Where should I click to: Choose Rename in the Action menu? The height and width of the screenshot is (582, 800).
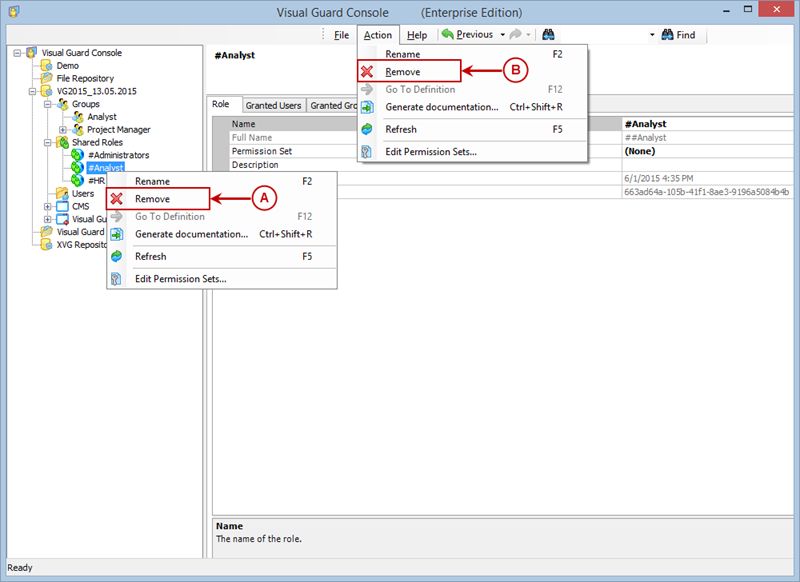point(472,54)
